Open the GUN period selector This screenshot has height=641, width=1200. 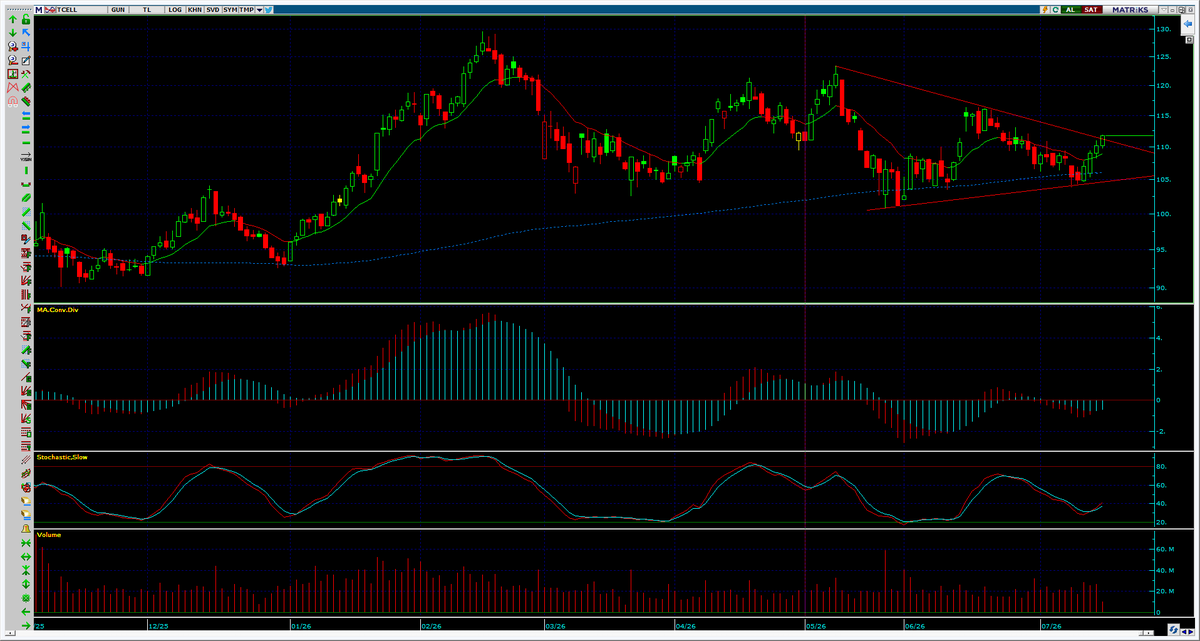(118, 10)
